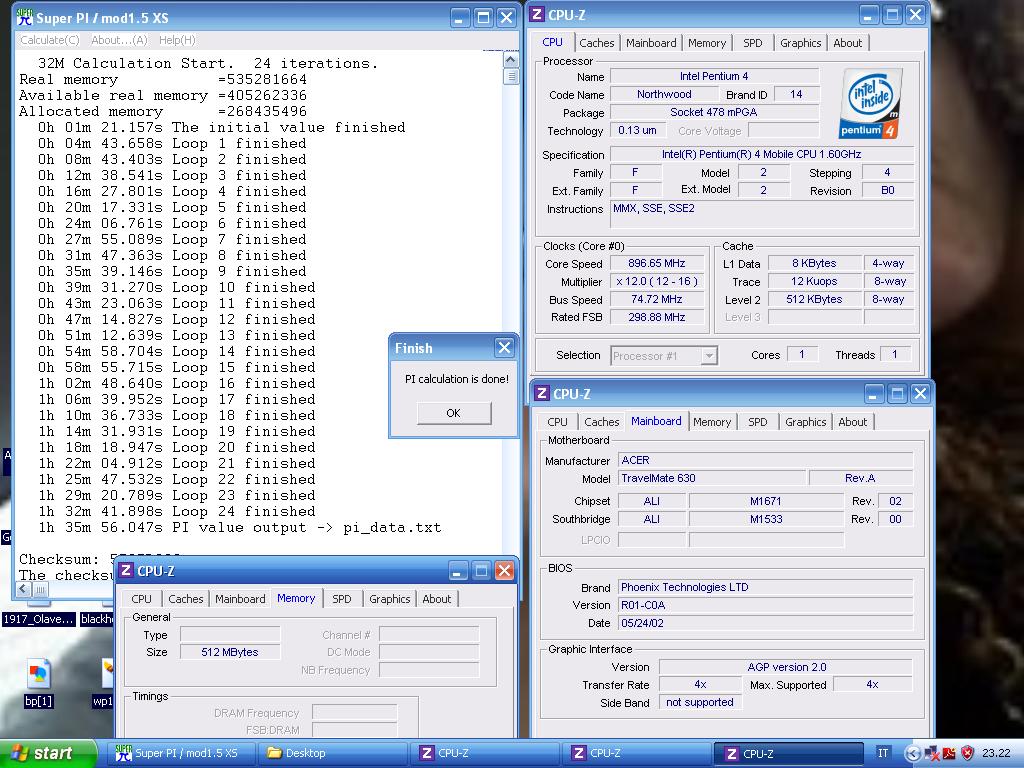
Task: Open Graphics tab in top CPU-Z window
Action: (x=800, y=43)
